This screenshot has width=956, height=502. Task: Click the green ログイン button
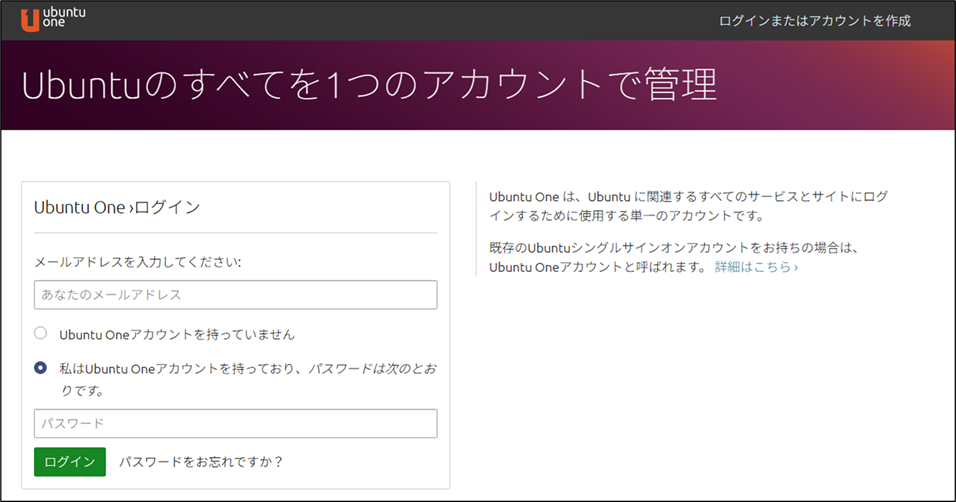pyautogui.click(x=70, y=462)
